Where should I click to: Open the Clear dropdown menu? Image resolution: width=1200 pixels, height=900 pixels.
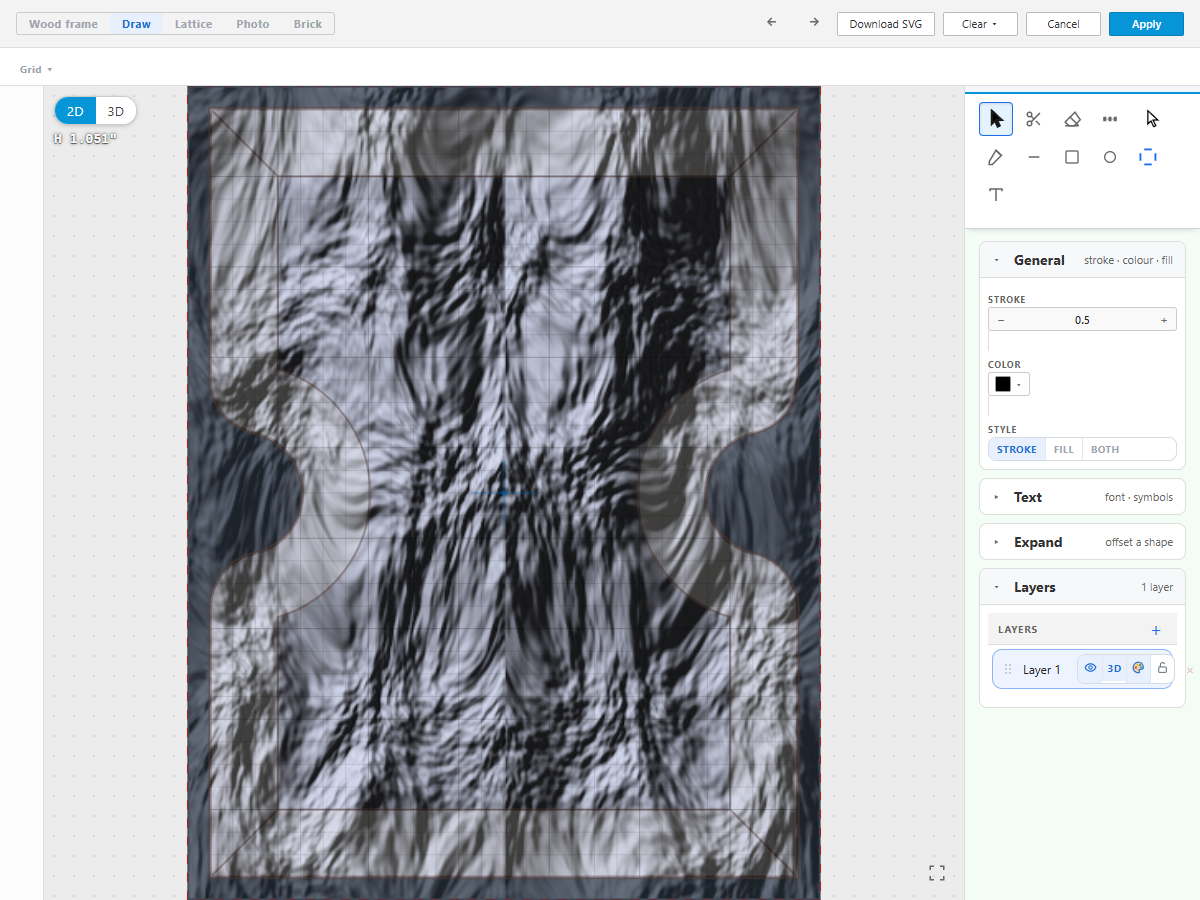click(980, 24)
